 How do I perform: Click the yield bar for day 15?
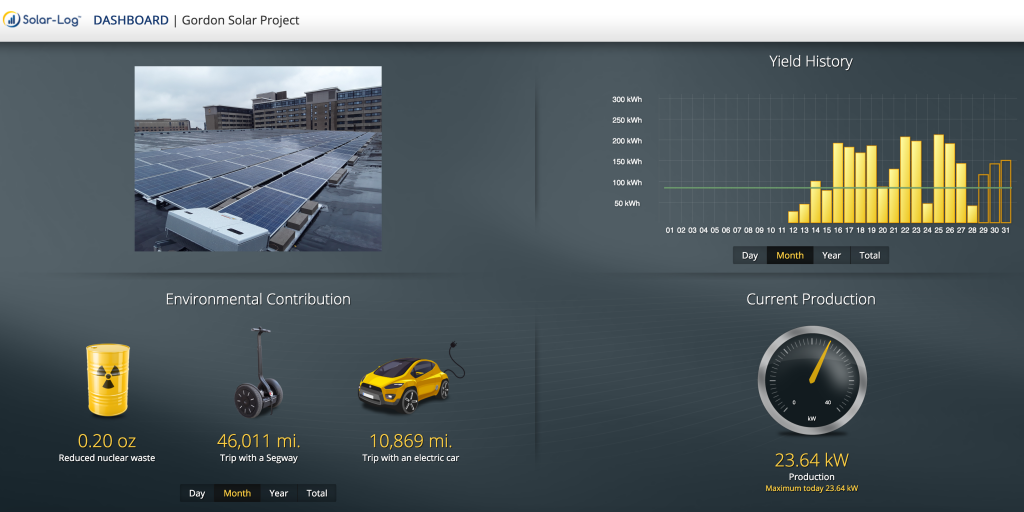click(x=827, y=206)
